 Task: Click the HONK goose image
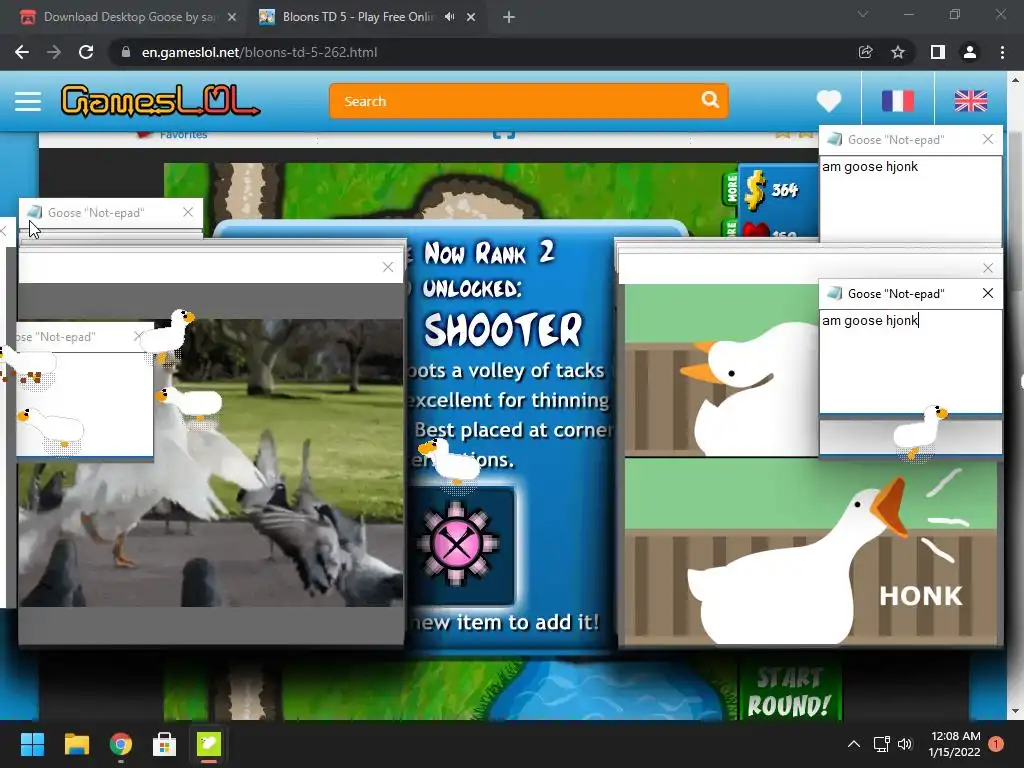pyautogui.click(x=811, y=552)
